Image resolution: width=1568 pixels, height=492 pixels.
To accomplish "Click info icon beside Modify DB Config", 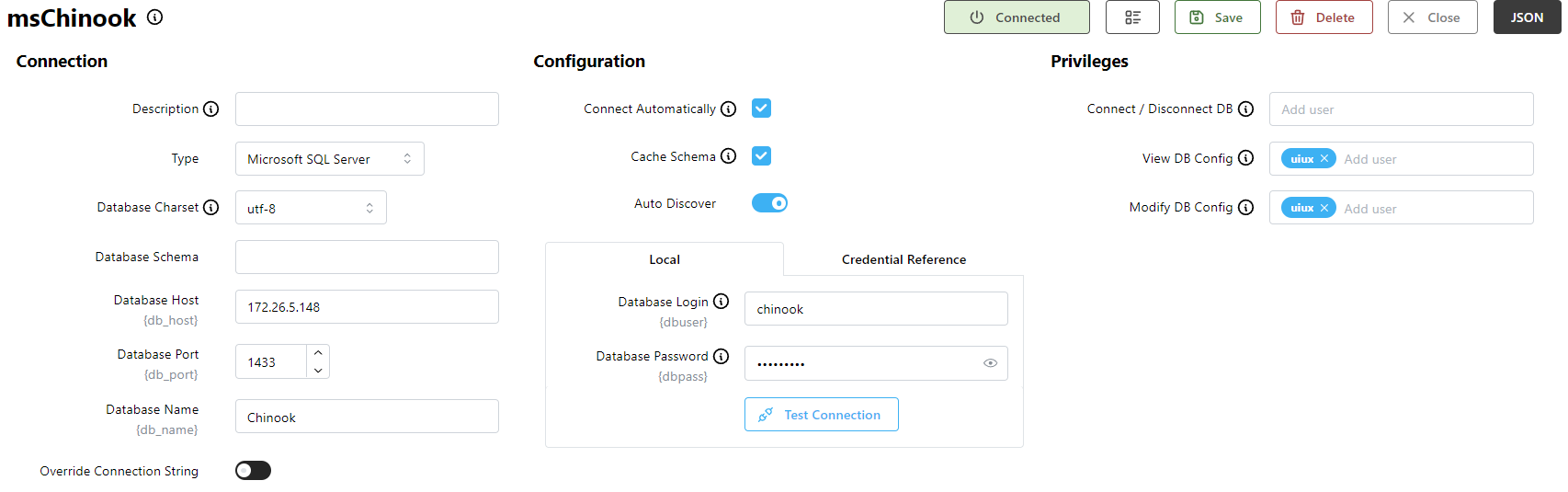I will (x=1246, y=208).
